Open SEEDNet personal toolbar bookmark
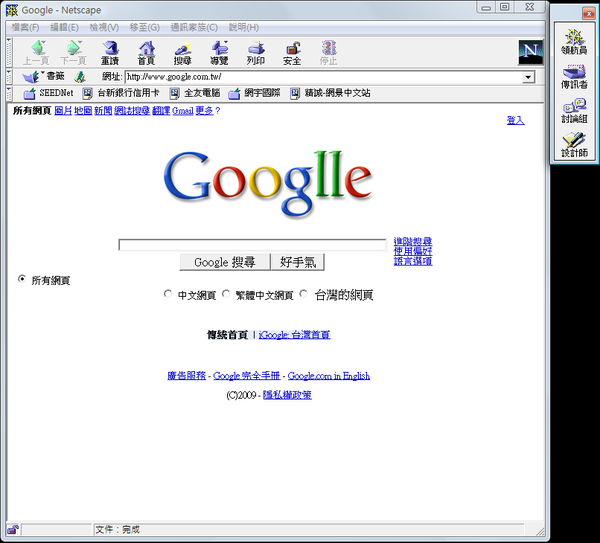600x543 pixels. 48,93
